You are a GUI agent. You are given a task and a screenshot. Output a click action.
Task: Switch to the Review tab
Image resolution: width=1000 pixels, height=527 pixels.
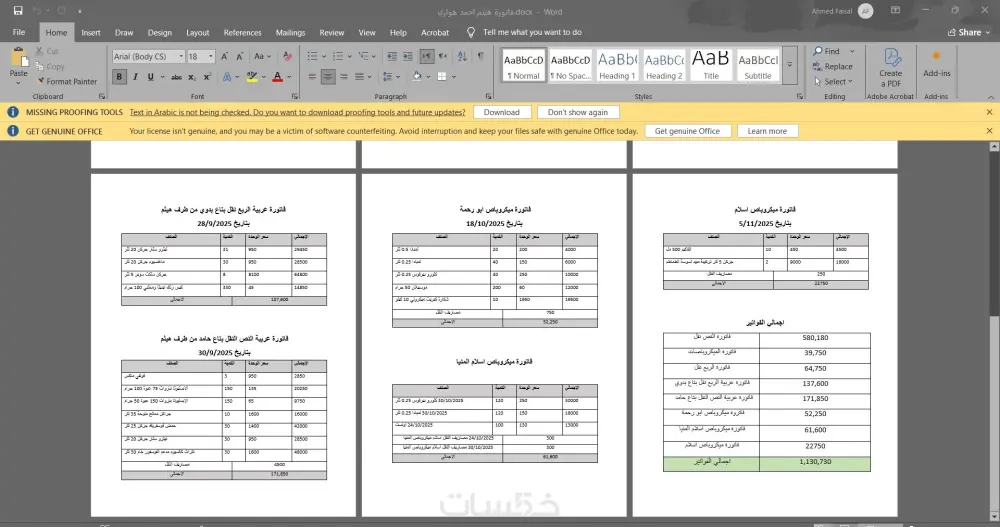coord(332,33)
